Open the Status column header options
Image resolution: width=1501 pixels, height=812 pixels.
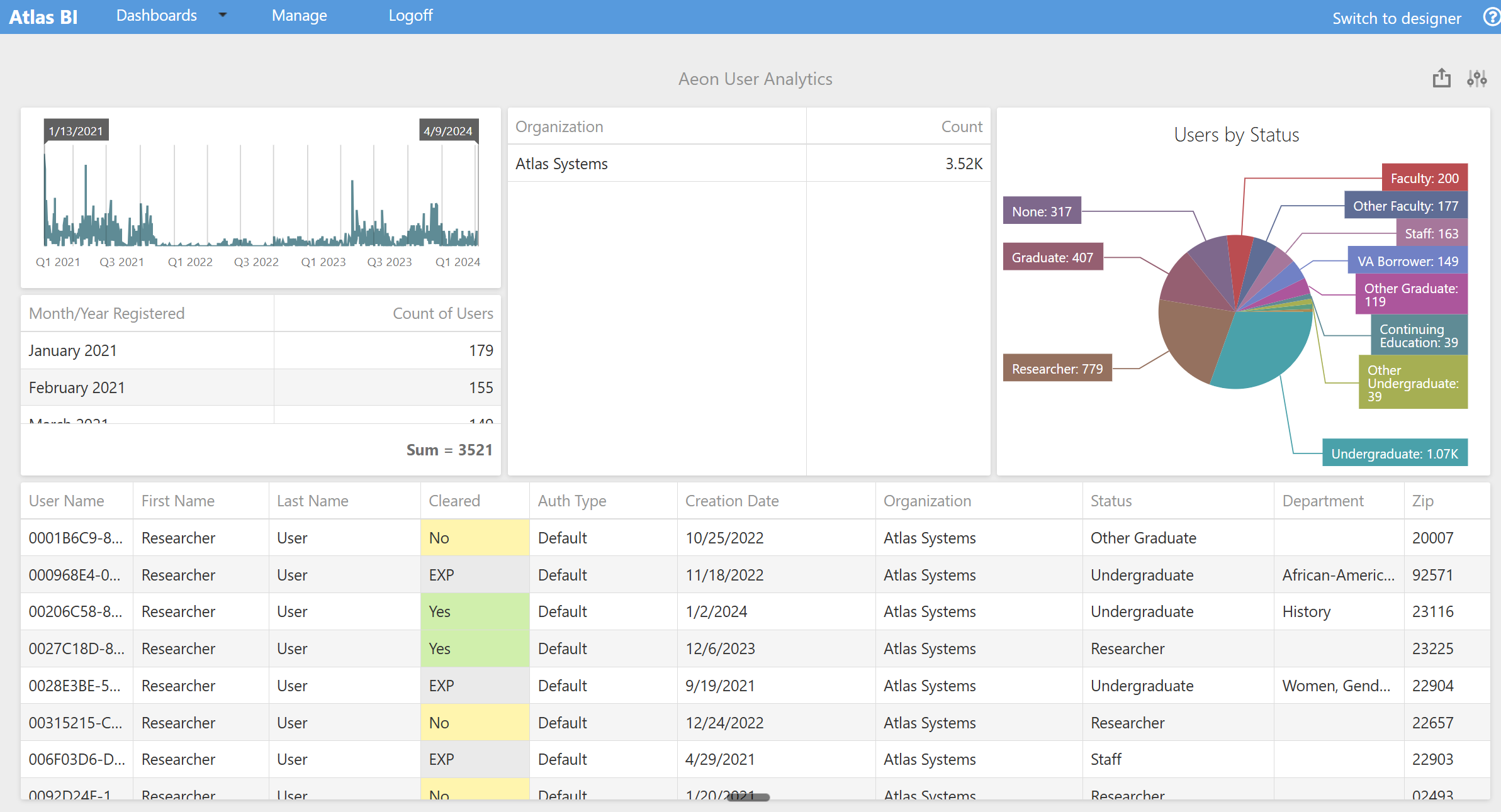(x=1111, y=501)
